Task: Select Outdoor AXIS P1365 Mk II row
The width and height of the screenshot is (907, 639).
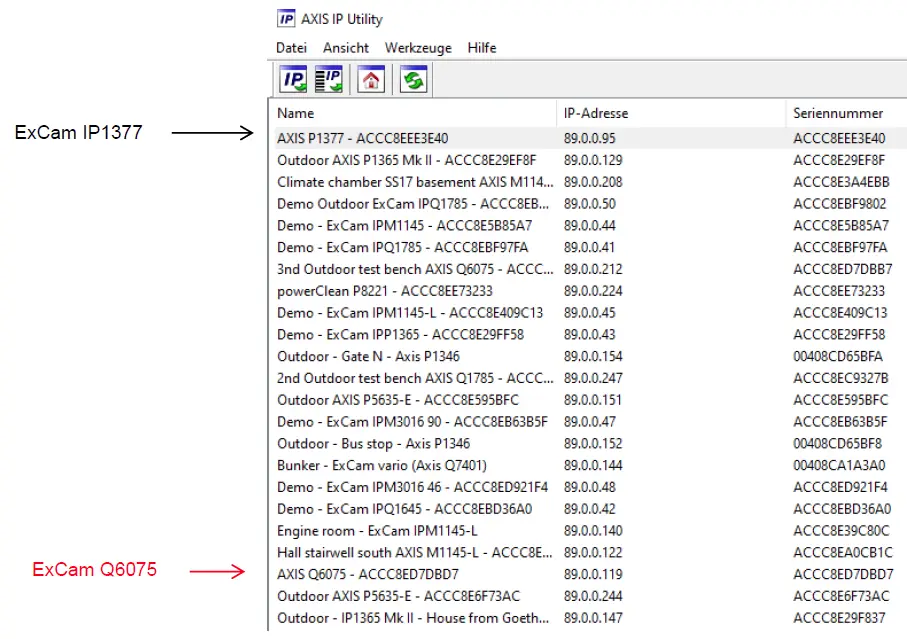Action: click(x=589, y=160)
